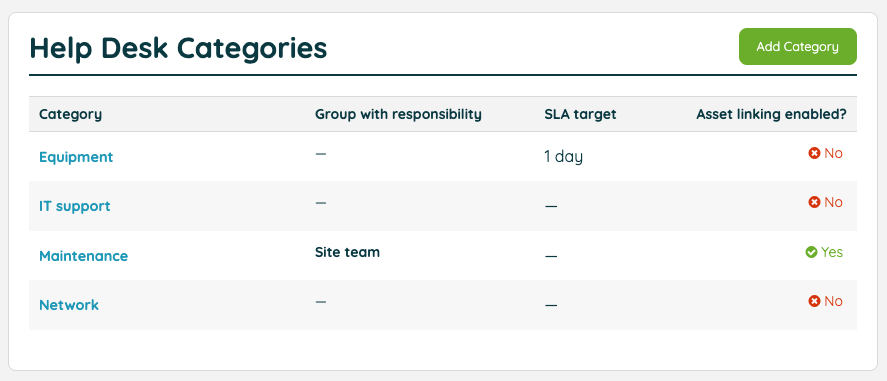Select the Maintenance category link
The height and width of the screenshot is (381, 887).
[x=83, y=256]
